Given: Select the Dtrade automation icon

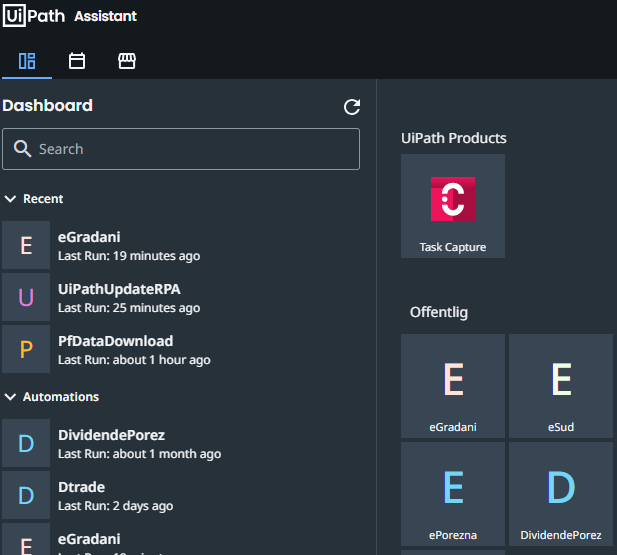Looking at the screenshot, I should point(26,495).
